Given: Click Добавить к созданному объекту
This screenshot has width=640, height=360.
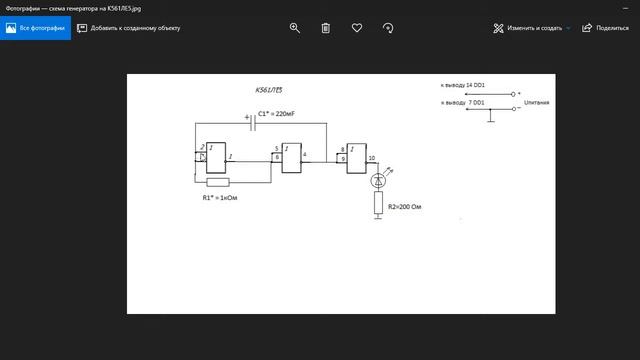Looking at the screenshot, I should coord(129,28).
